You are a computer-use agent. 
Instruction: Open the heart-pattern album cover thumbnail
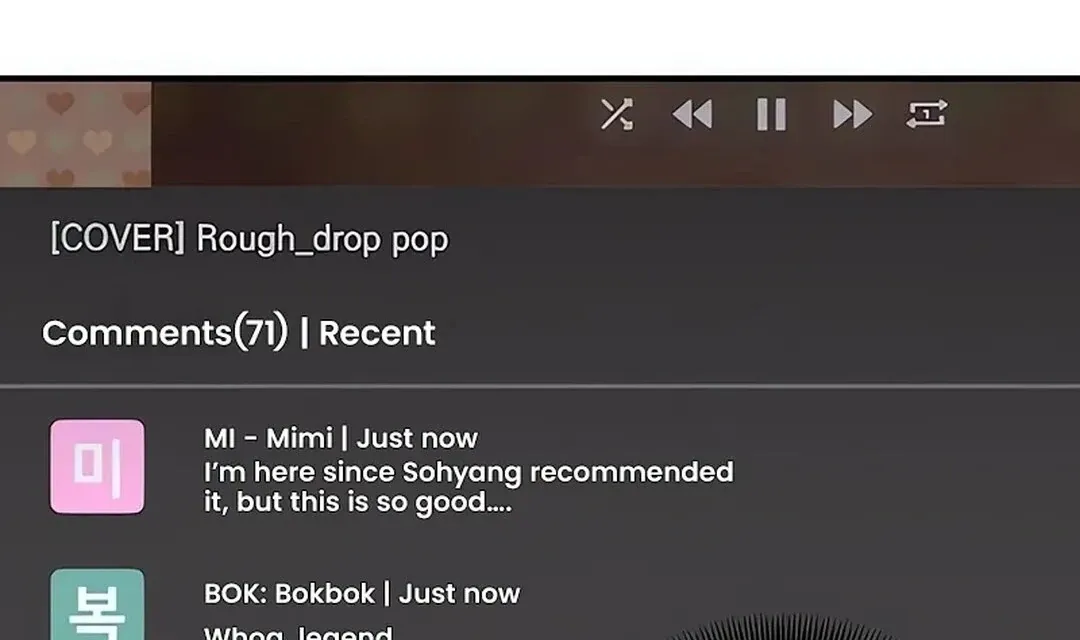[x=76, y=134]
